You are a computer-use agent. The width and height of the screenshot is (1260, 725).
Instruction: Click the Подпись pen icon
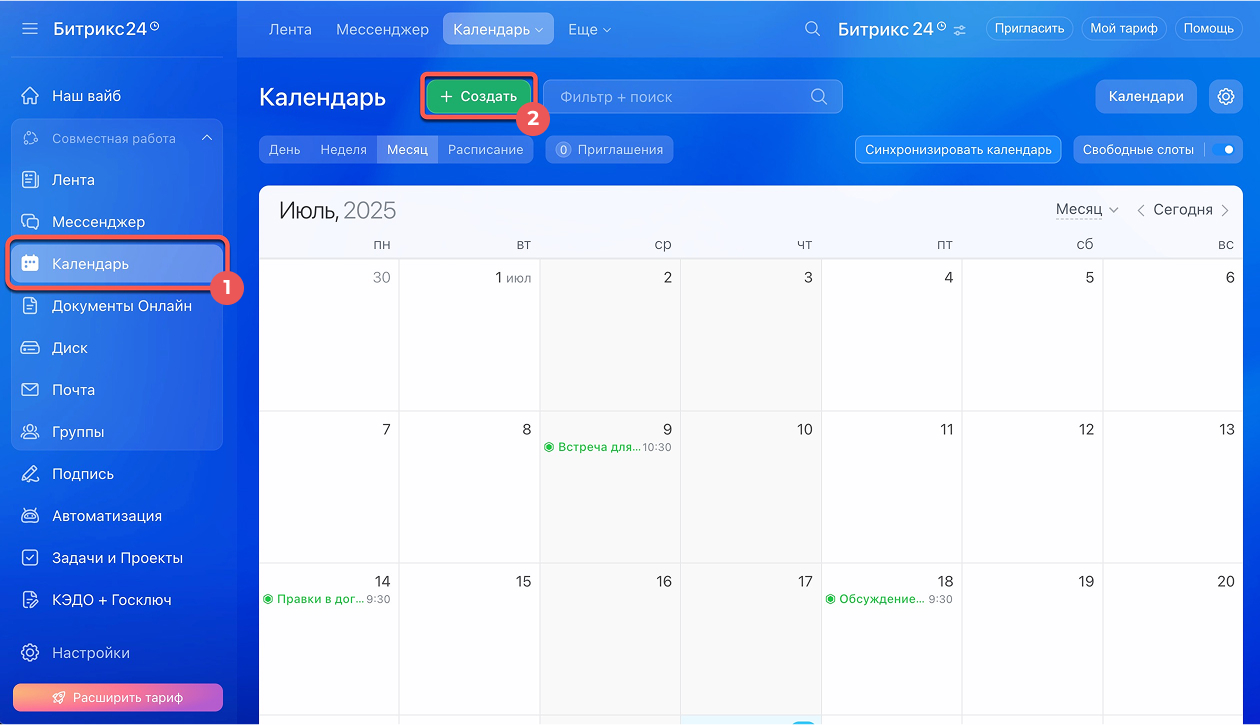tap(30, 474)
